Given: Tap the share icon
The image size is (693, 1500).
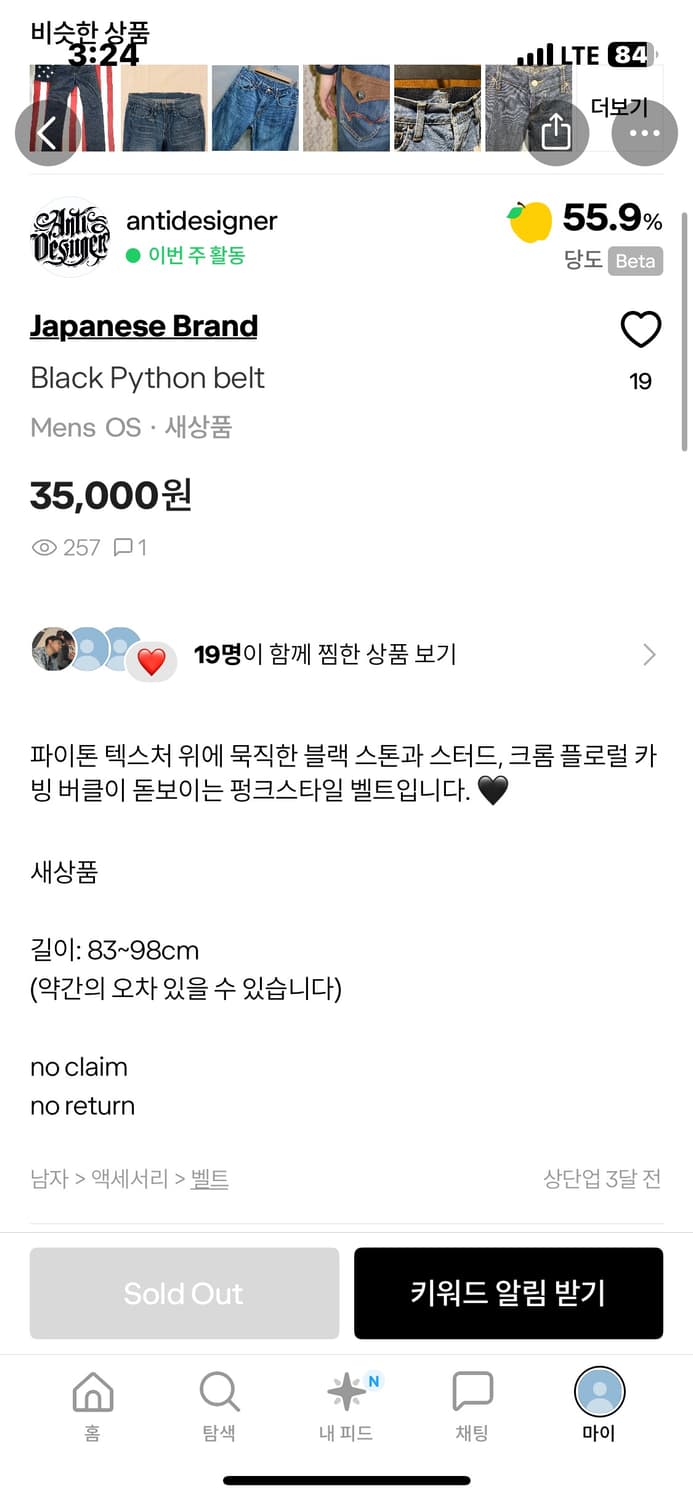Looking at the screenshot, I should pyautogui.click(x=556, y=133).
